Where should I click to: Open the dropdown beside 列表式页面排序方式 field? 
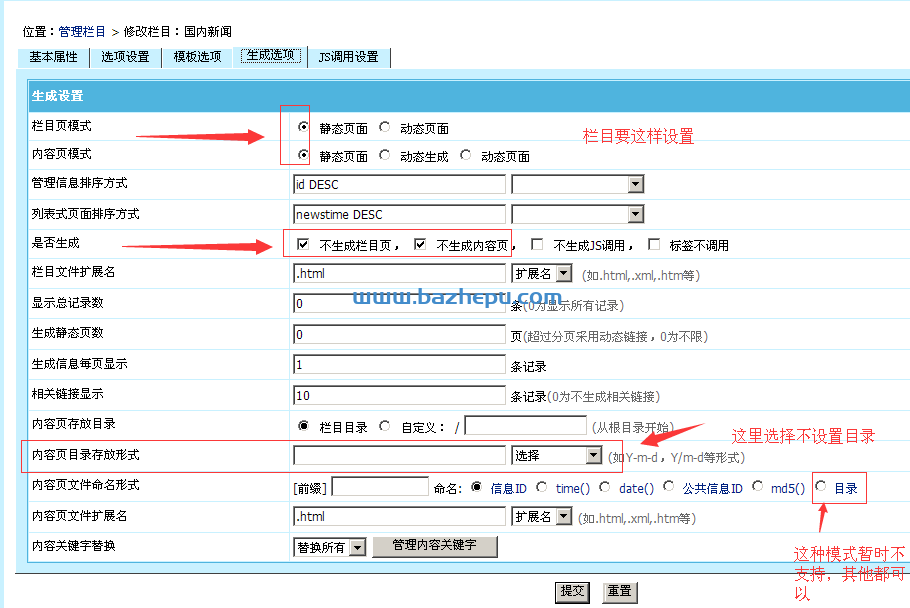pyautogui.click(x=577, y=214)
